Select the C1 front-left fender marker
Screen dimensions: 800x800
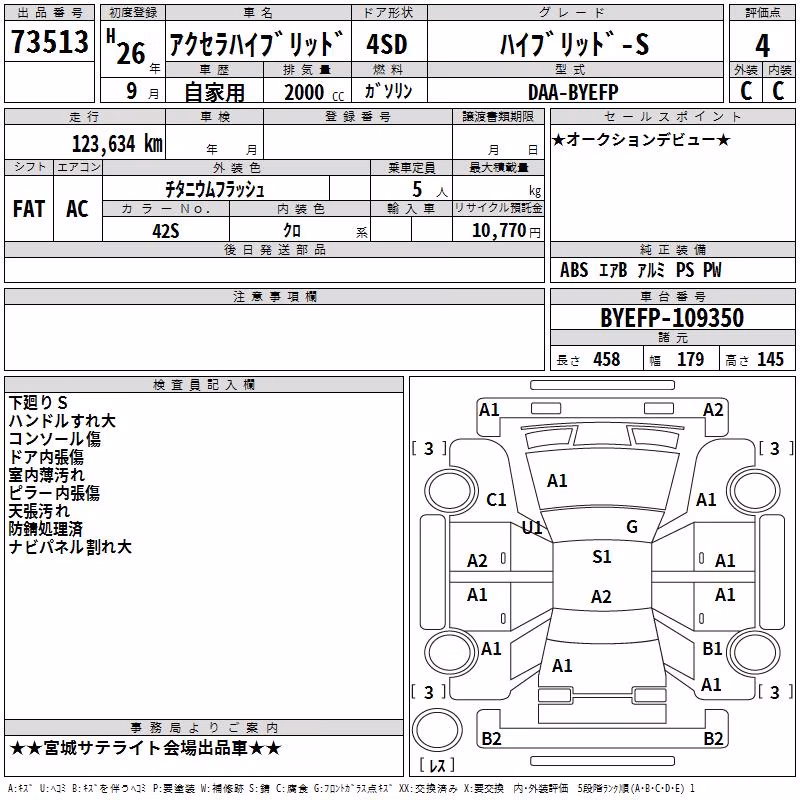point(496,500)
